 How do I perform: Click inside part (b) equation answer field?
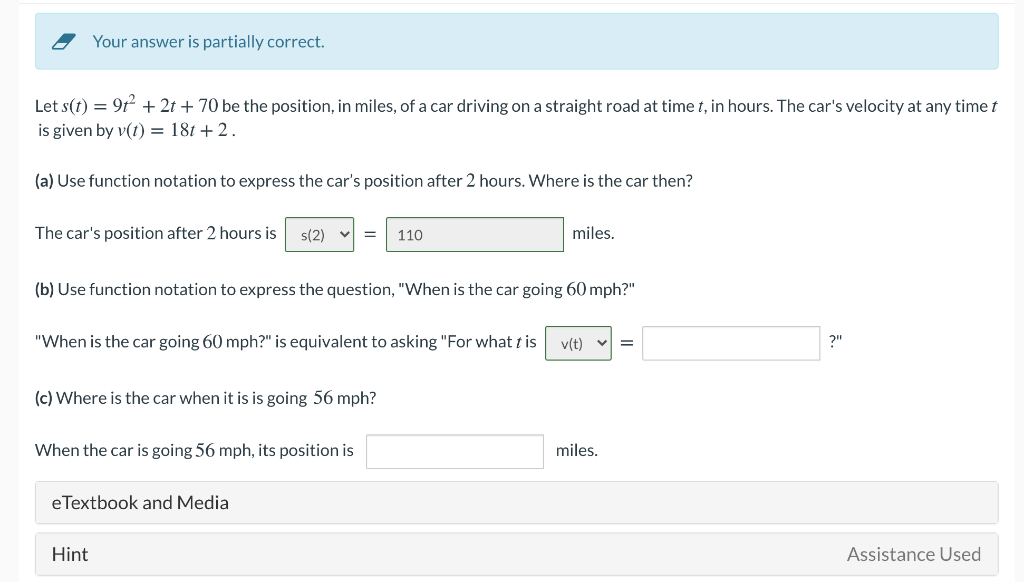click(731, 343)
